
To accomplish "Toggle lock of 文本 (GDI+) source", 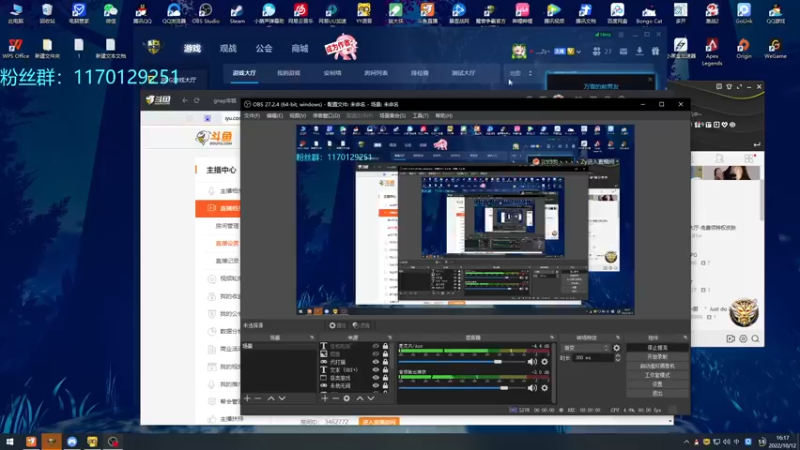I will coord(385,369).
